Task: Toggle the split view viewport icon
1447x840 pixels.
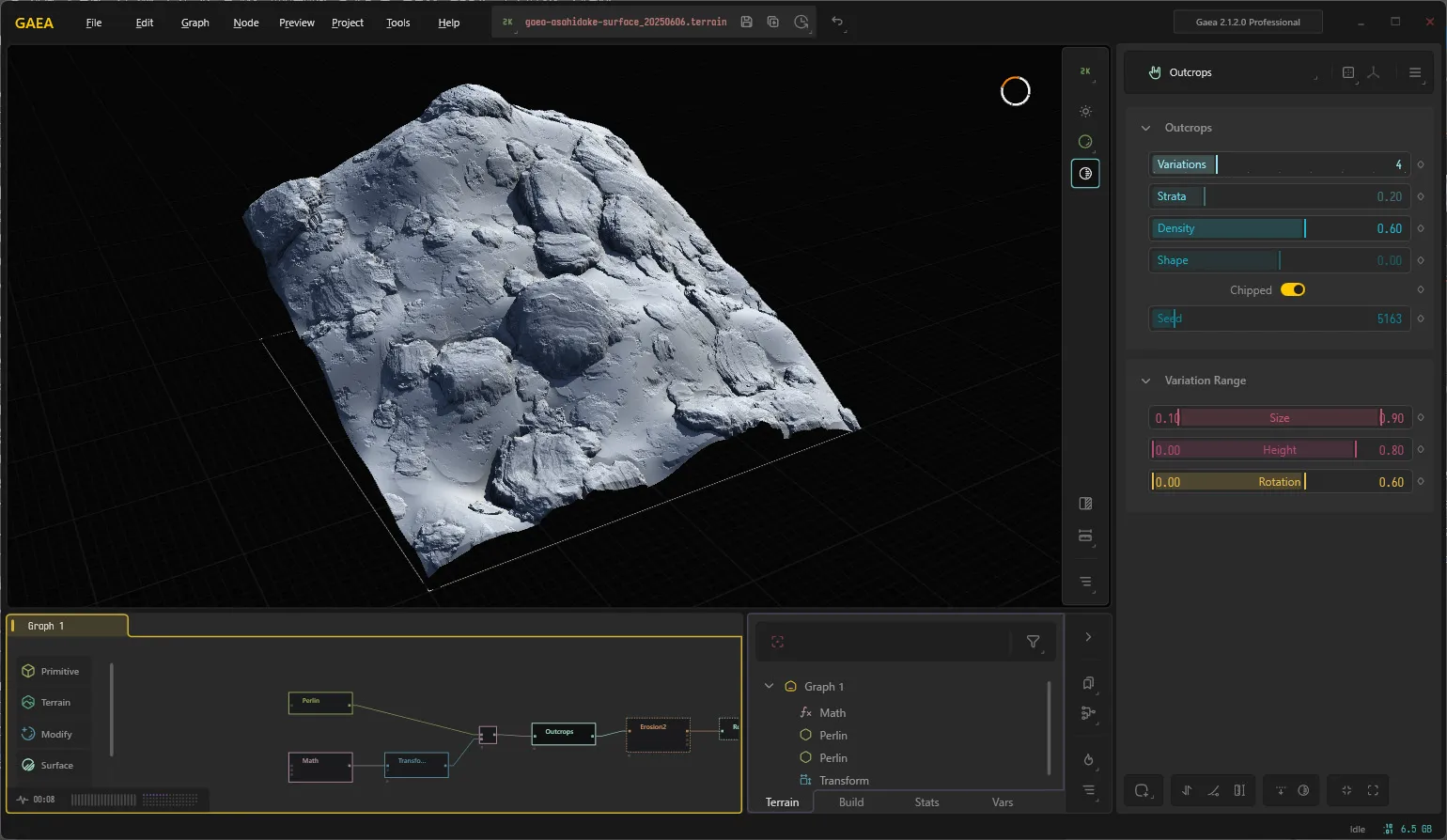Action: [x=1085, y=504]
